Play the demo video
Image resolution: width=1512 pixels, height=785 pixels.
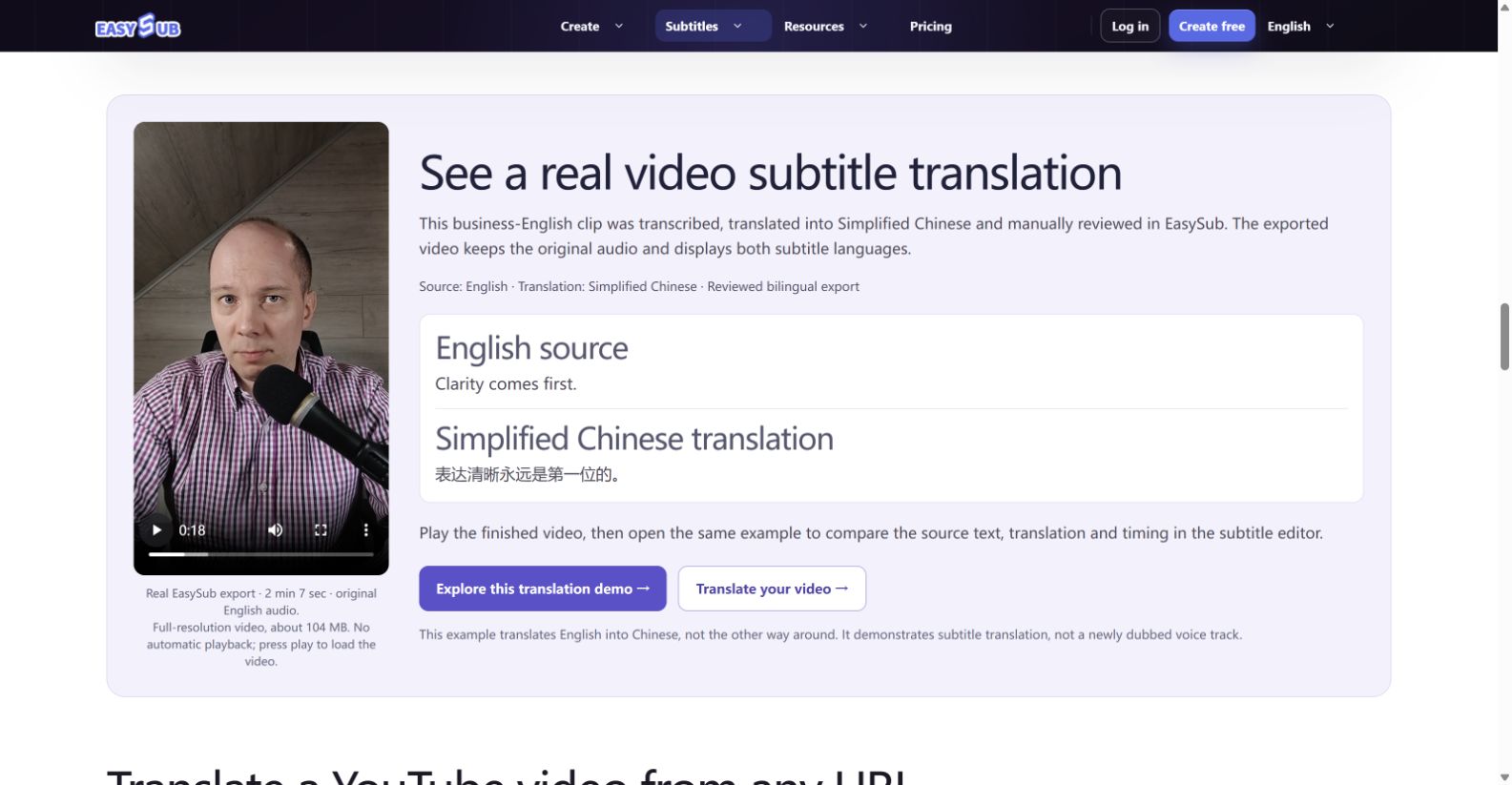156,530
